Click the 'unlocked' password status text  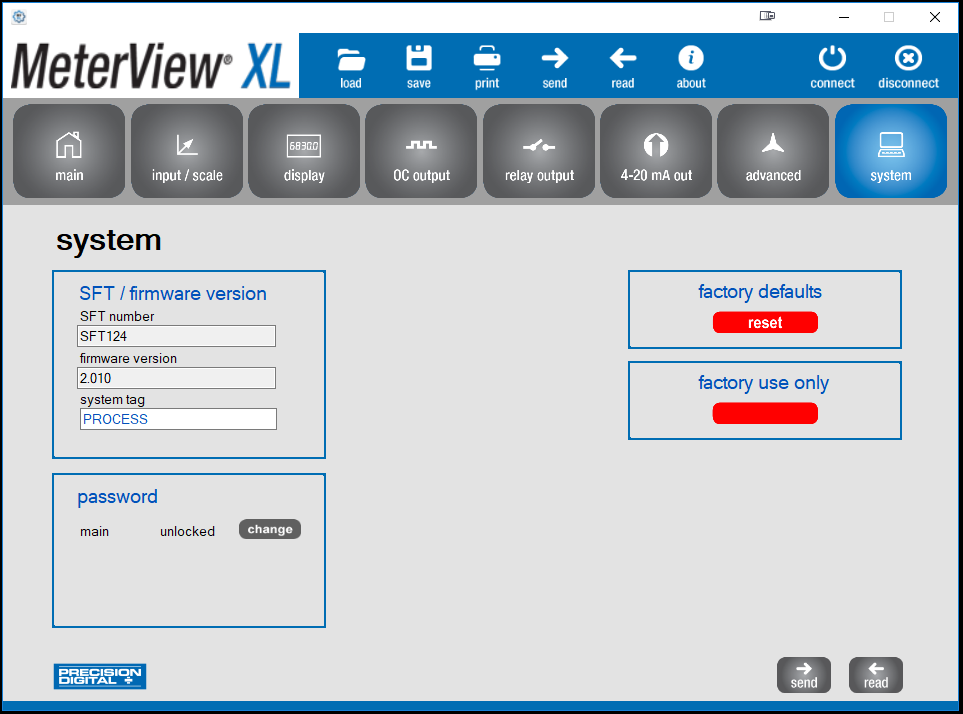187,532
